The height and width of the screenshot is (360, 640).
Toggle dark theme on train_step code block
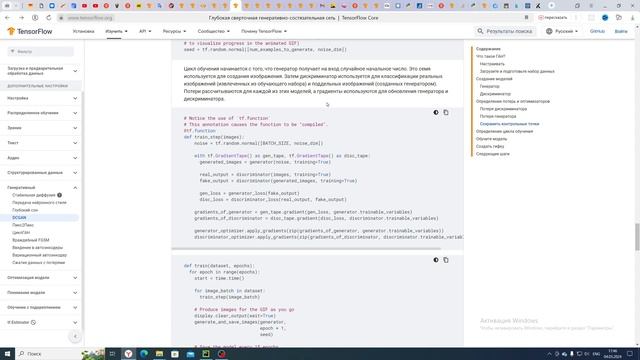coord(436,112)
